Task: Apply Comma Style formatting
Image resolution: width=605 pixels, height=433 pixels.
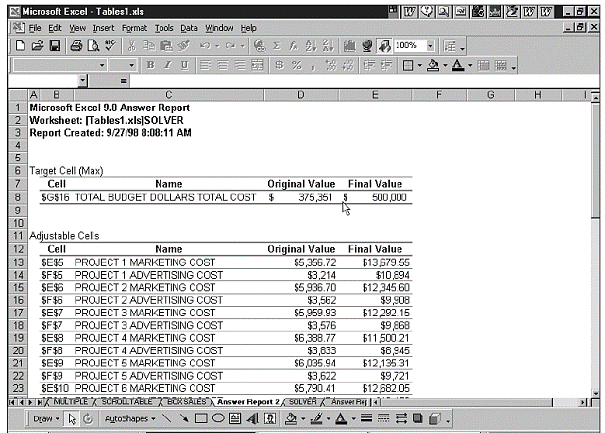Action: pyautogui.click(x=313, y=66)
